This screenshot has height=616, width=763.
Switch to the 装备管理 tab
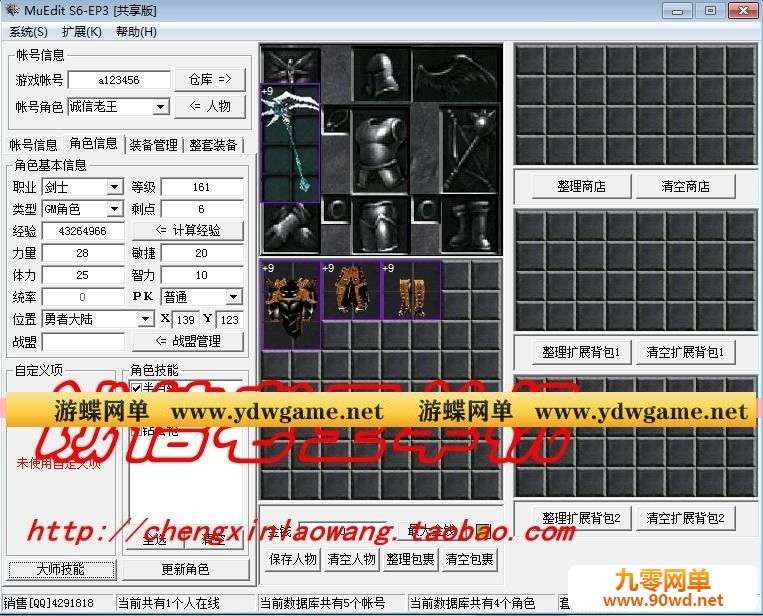[x=153, y=145]
